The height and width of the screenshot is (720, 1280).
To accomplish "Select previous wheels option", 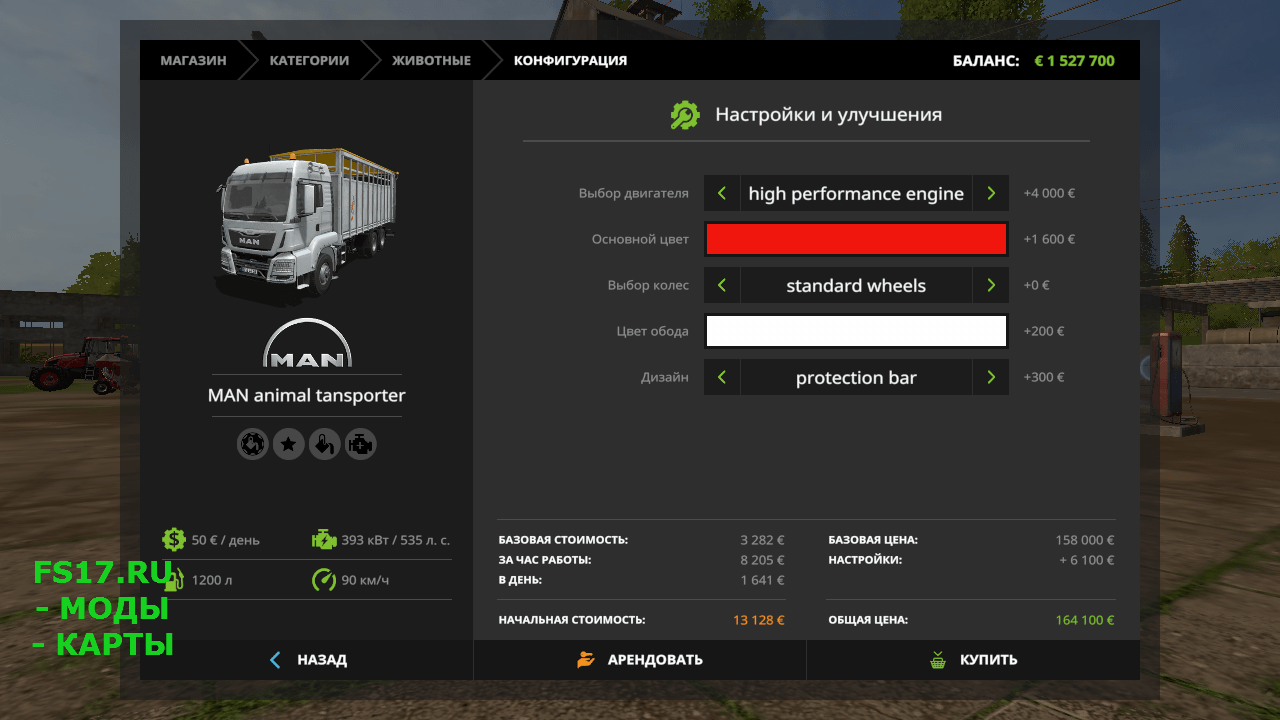I will pos(722,285).
